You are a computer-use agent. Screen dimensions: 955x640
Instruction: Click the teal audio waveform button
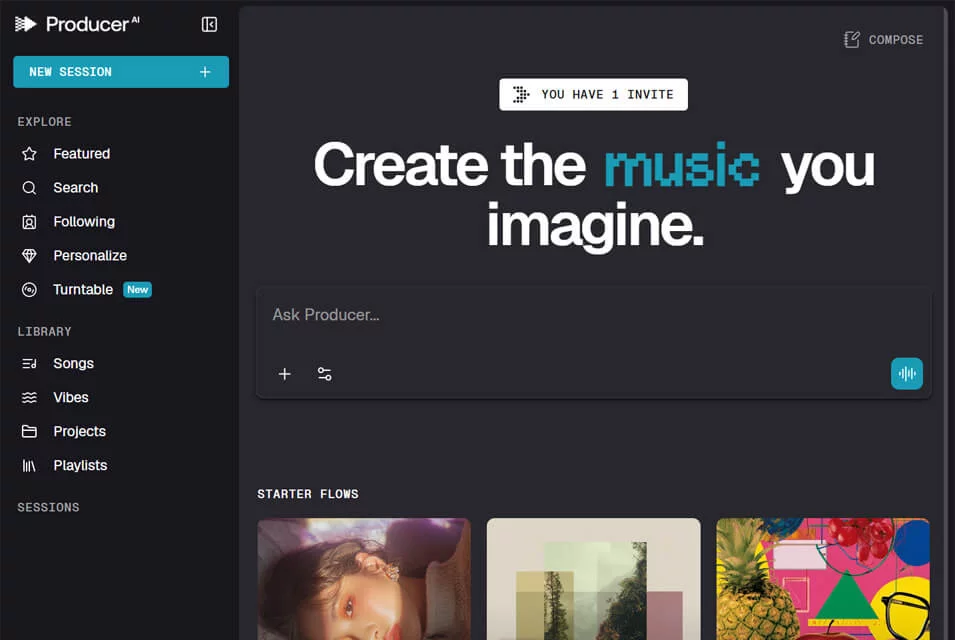click(907, 373)
